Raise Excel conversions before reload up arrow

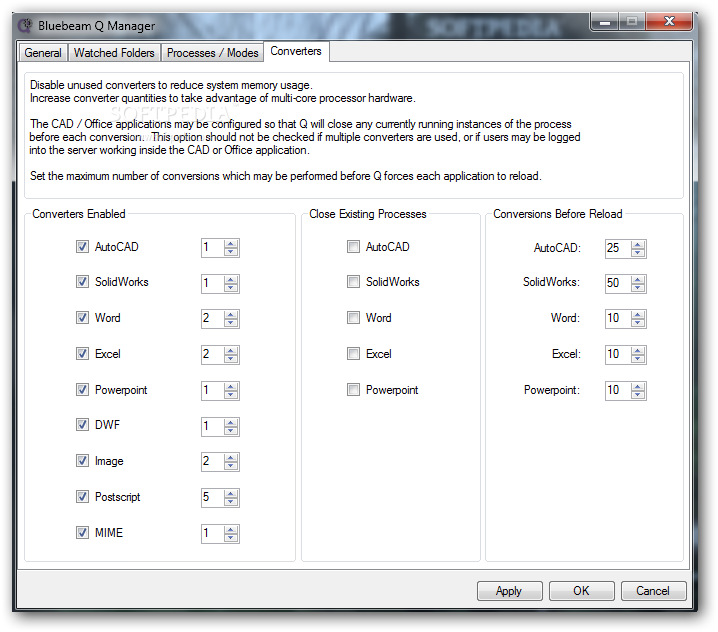coord(637,350)
